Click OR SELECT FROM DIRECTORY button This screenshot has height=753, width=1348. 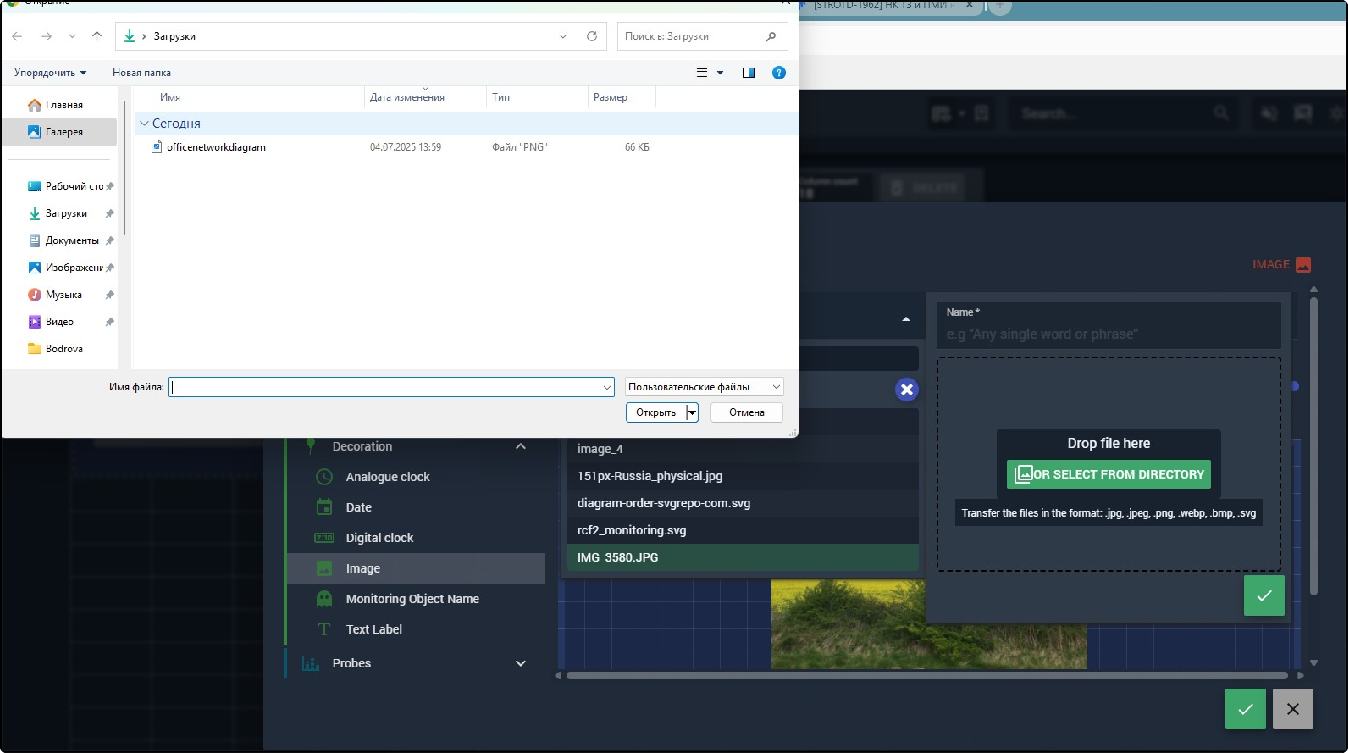point(1108,475)
